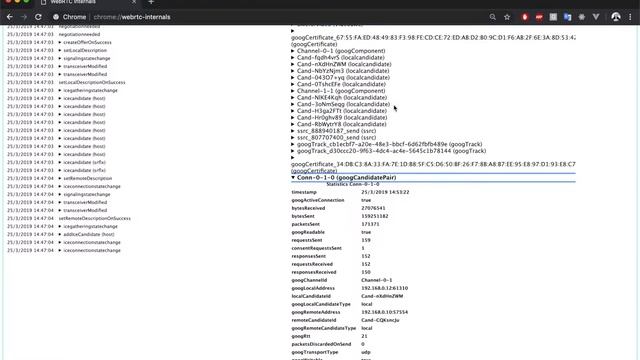The width and height of the screenshot is (640, 360).
Task: Click the chrome://webrtc-internals address bar
Action: tap(131, 17)
